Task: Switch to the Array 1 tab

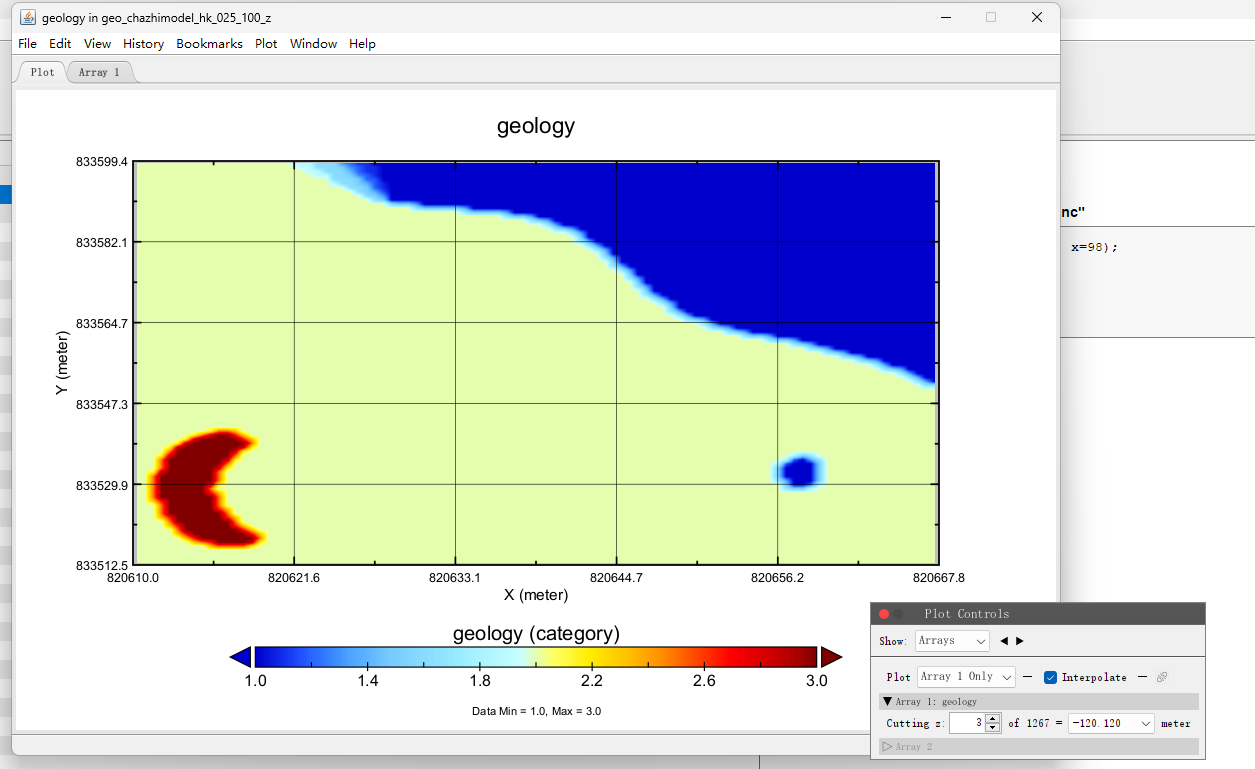Action: (99, 72)
